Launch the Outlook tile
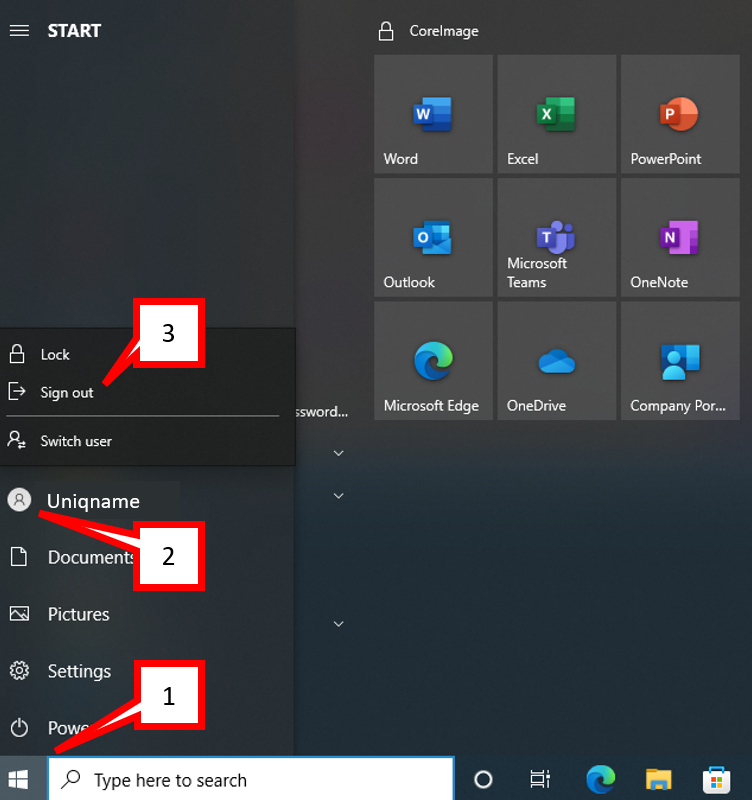The width and height of the screenshot is (752, 800). 433,237
